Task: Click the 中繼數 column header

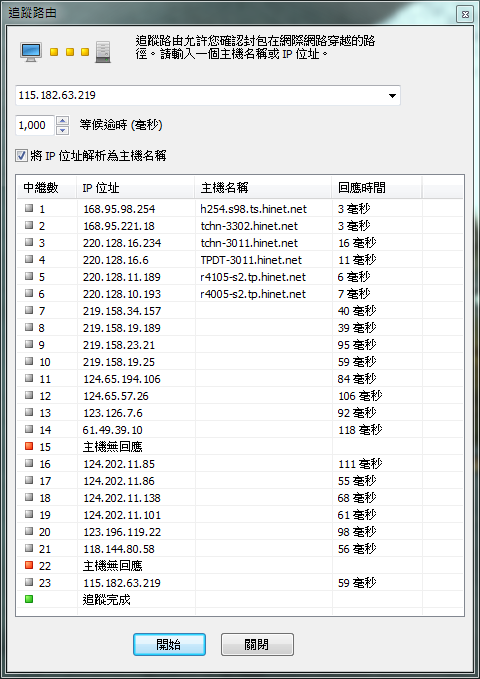Action: pos(47,188)
